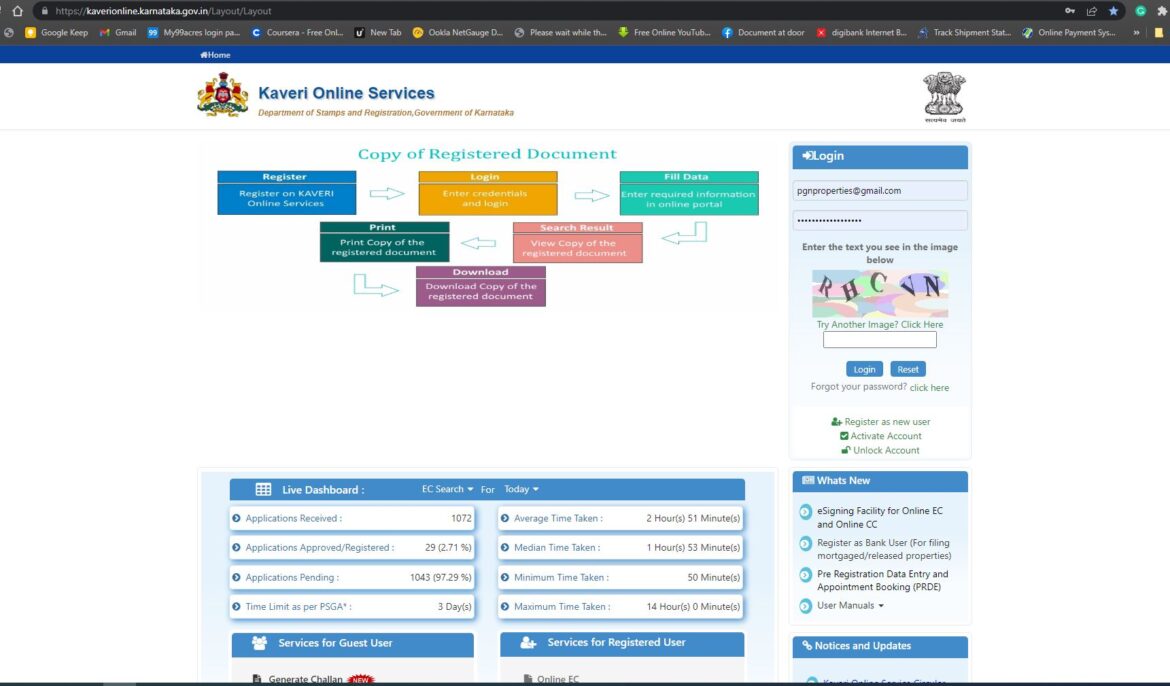Click the Services for Guest User icon

click(259, 643)
